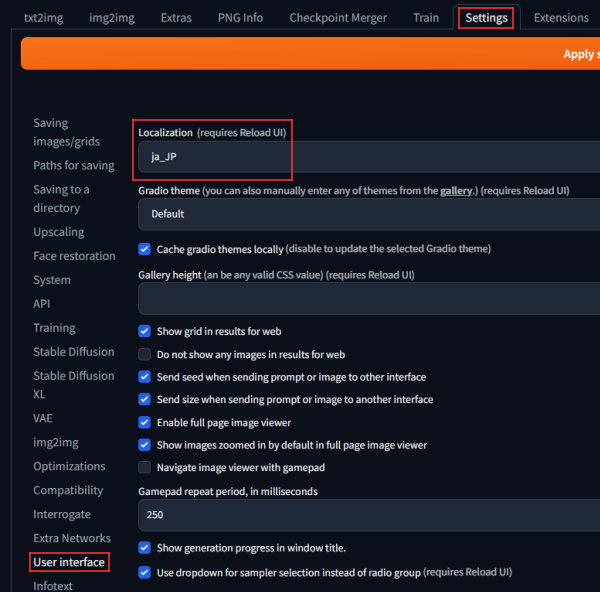Enable Navigate image viewer with gamepad
Viewport: 600px width, 592px height.
click(145, 467)
